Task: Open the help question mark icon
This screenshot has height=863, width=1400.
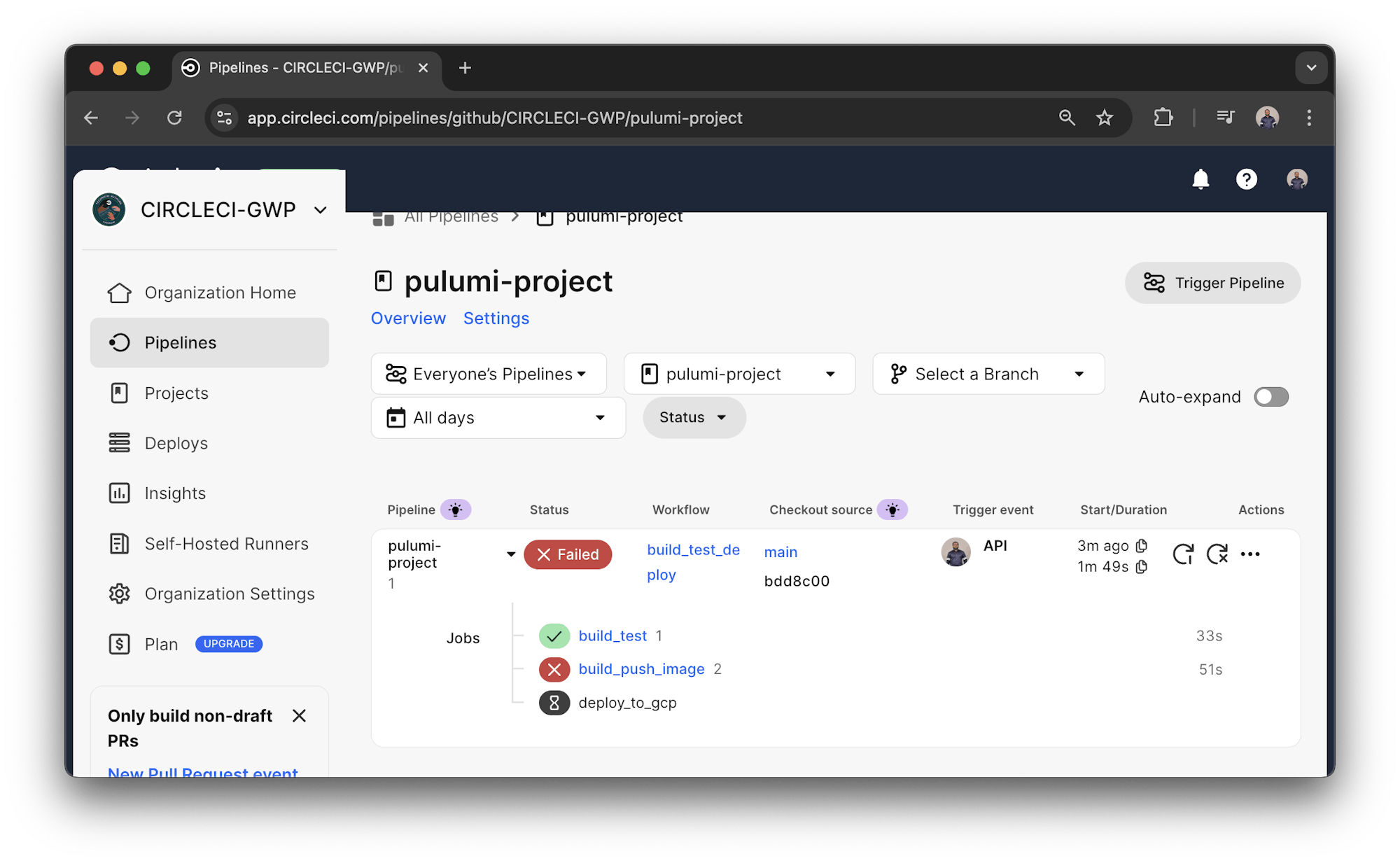Action: 1247,180
